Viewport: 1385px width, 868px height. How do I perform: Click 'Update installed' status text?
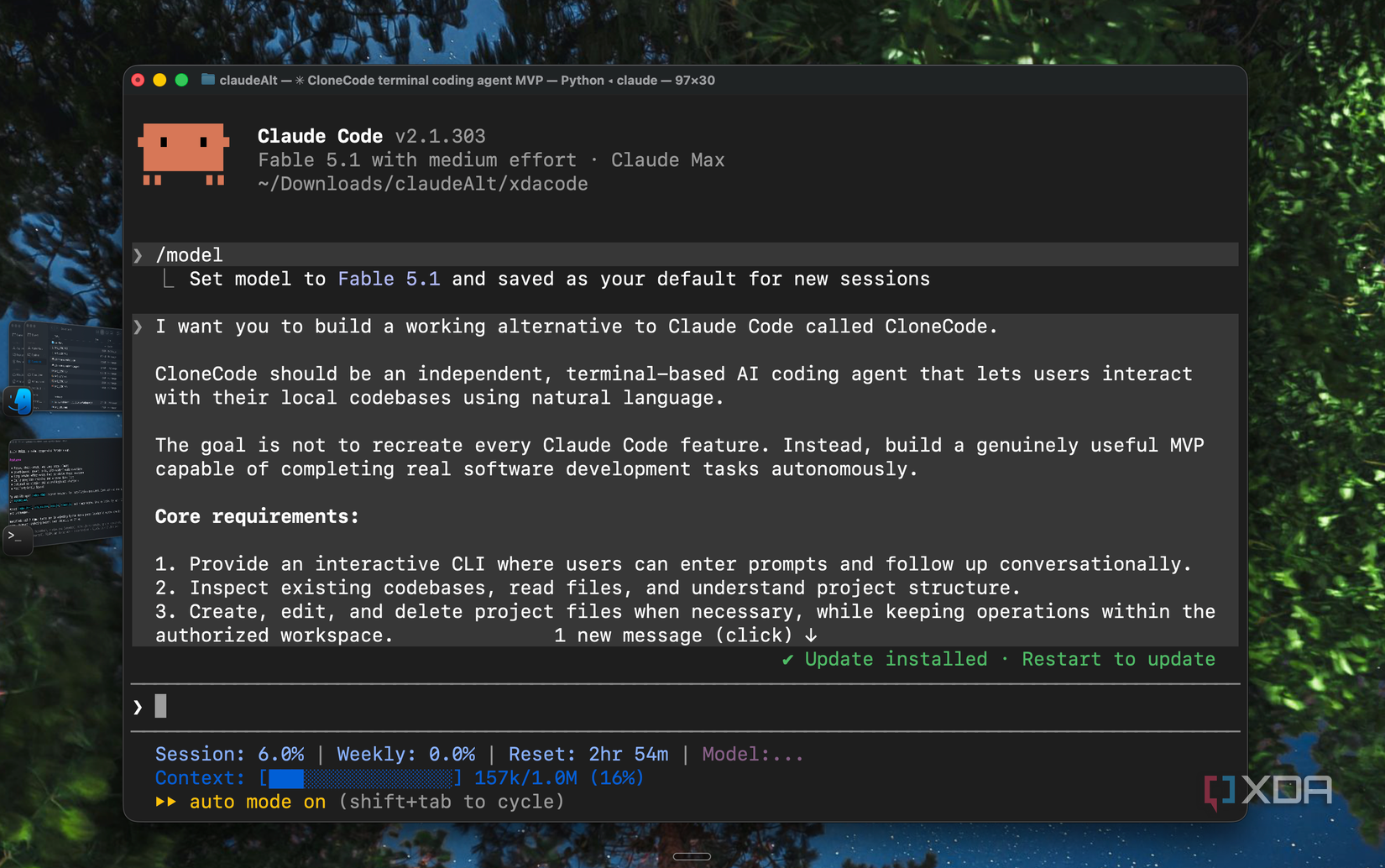click(896, 659)
